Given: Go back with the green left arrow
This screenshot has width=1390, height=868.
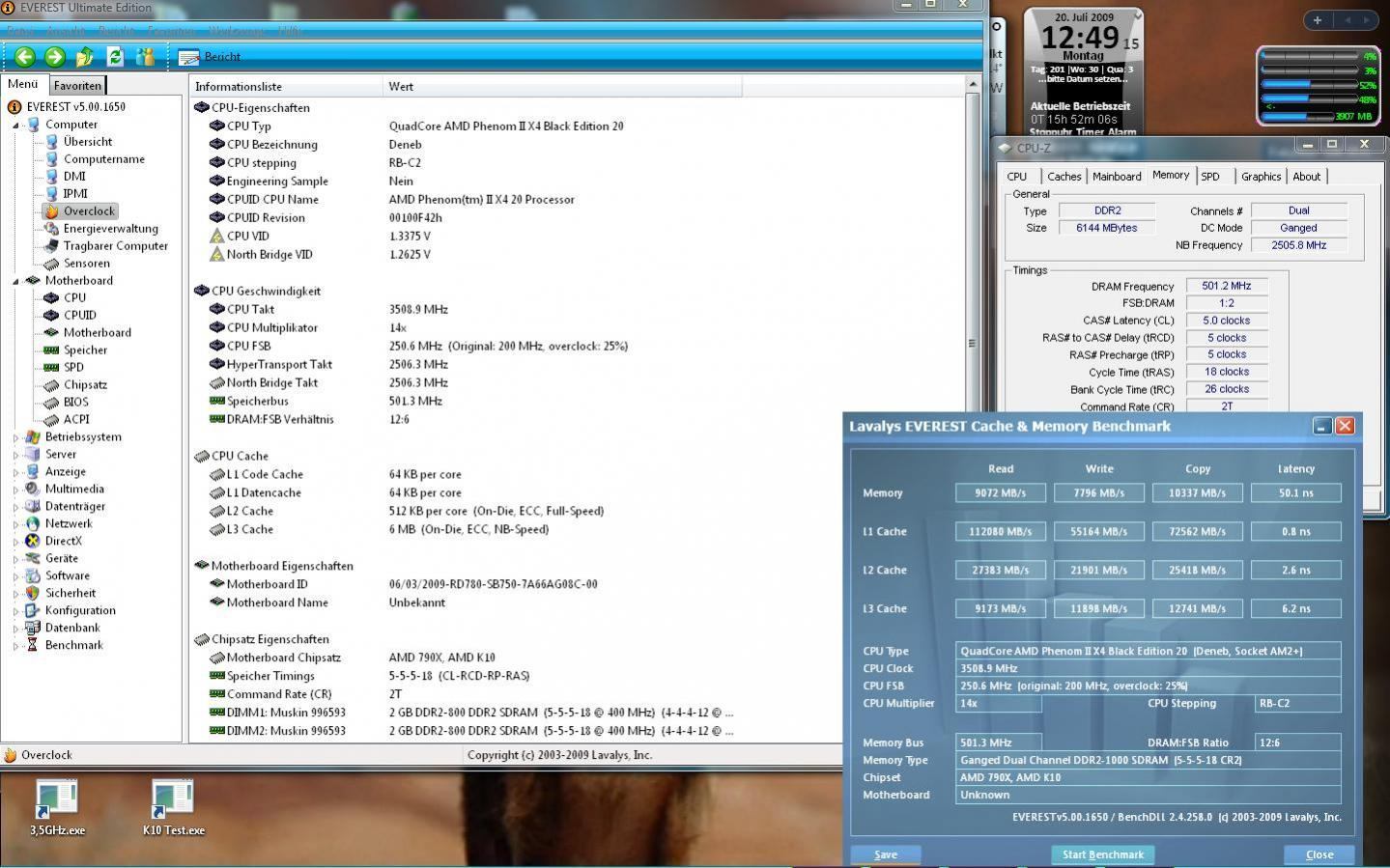Looking at the screenshot, I should point(25,57).
